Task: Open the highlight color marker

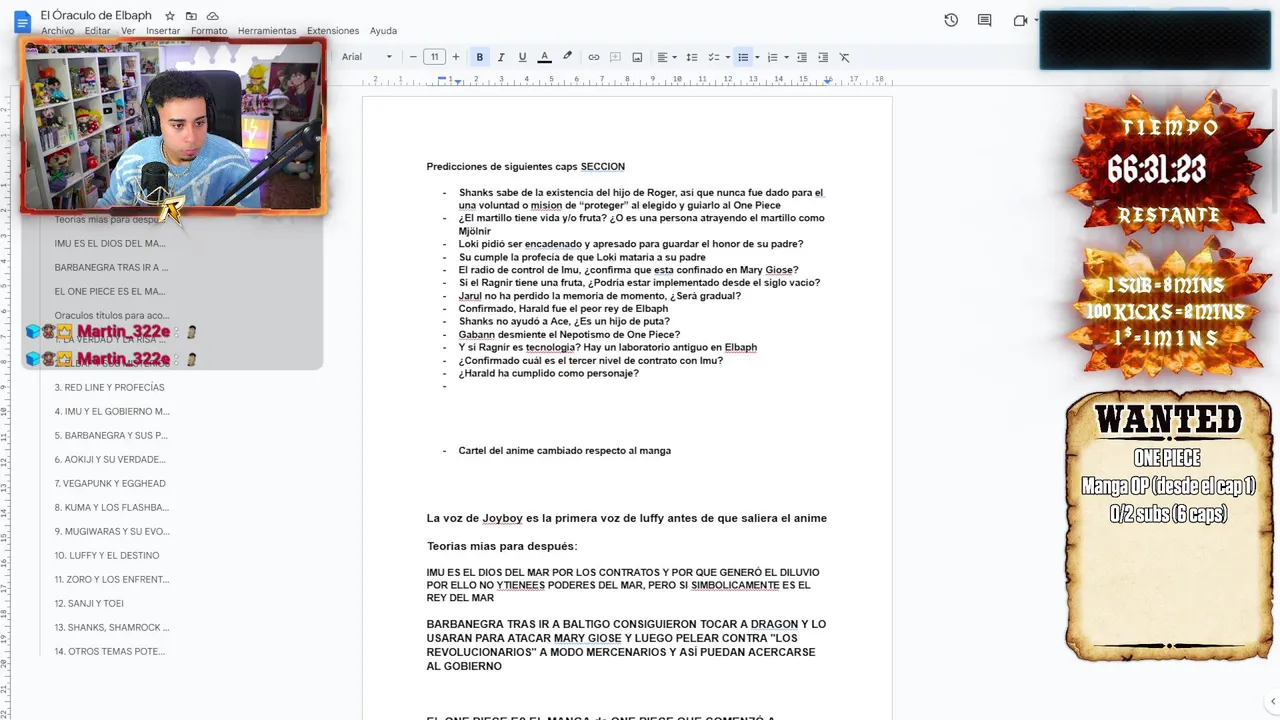Action: [567, 57]
